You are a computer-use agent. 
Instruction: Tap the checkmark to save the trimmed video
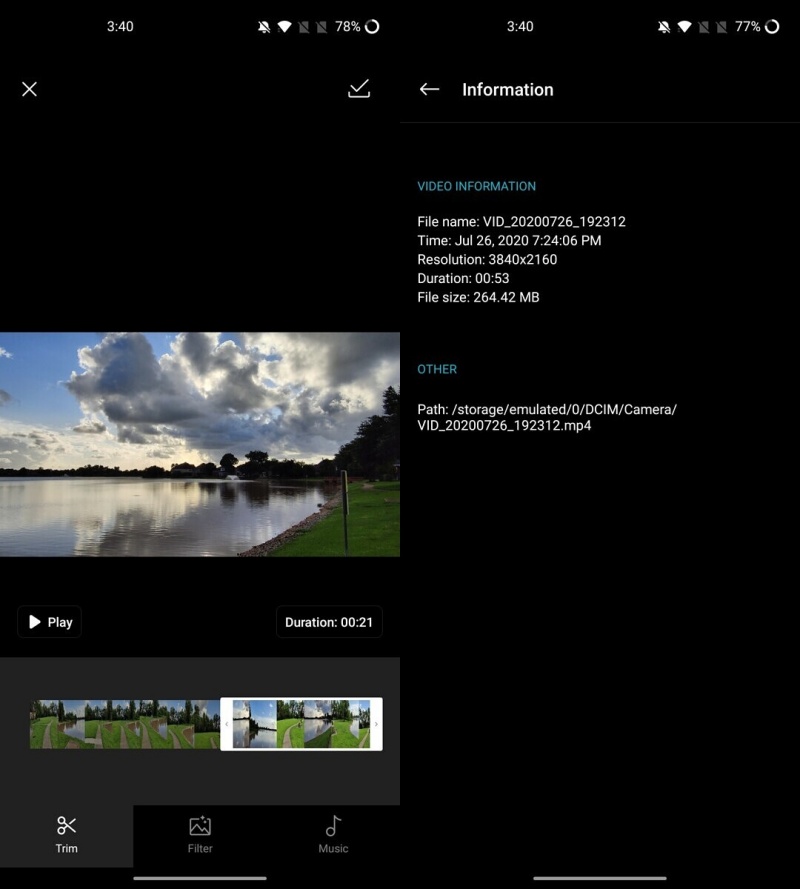(x=358, y=89)
